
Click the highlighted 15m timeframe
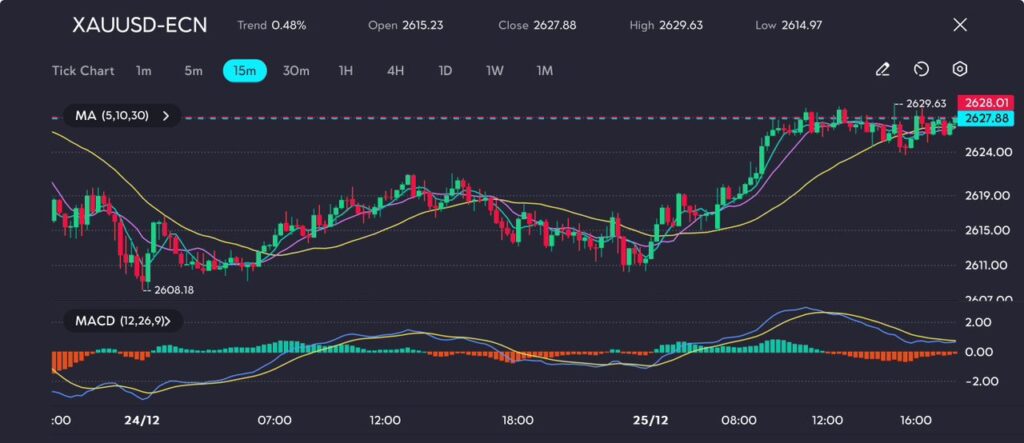tap(245, 71)
